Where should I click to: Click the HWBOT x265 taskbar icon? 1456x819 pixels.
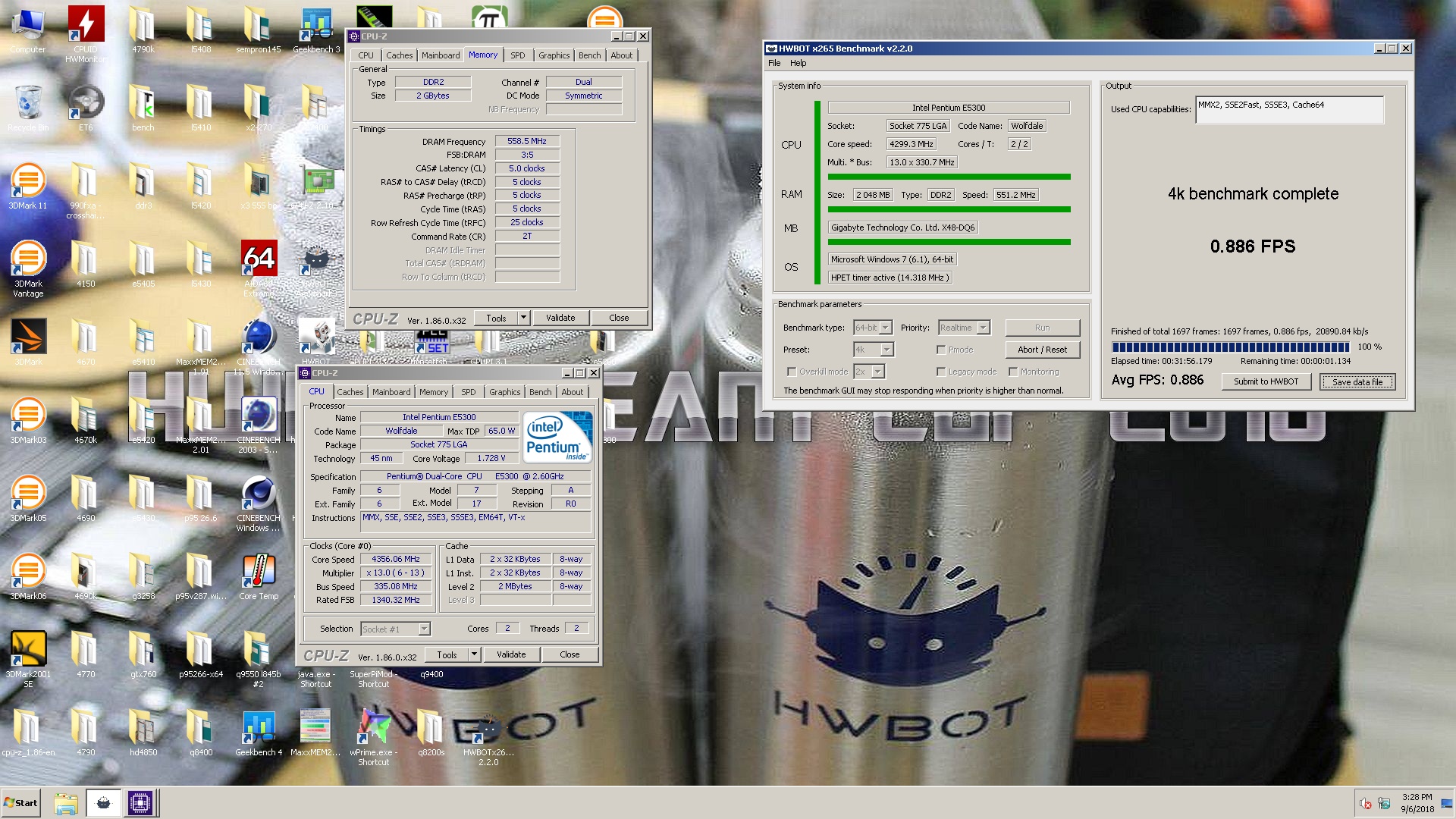click(x=104, y=803)
